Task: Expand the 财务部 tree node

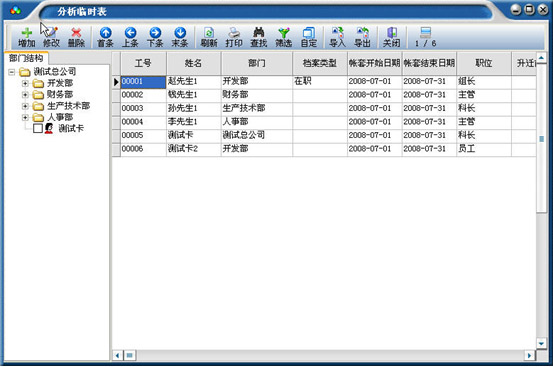Action: click(25, 95)
